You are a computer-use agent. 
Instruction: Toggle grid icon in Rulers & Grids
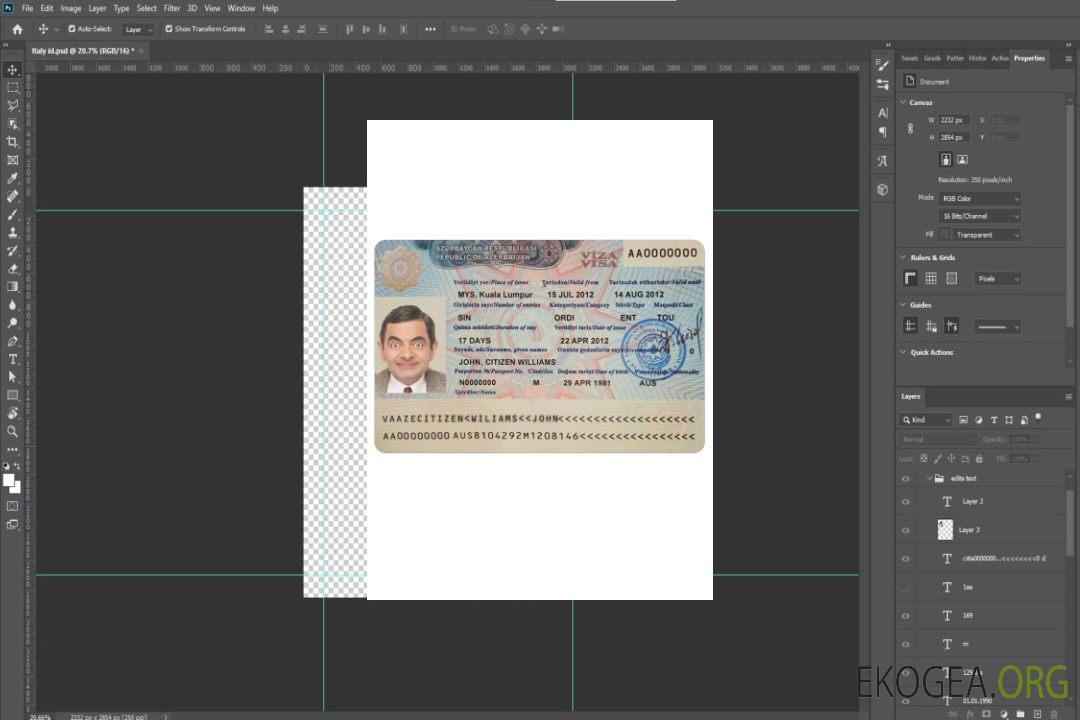tap(931, 278)
